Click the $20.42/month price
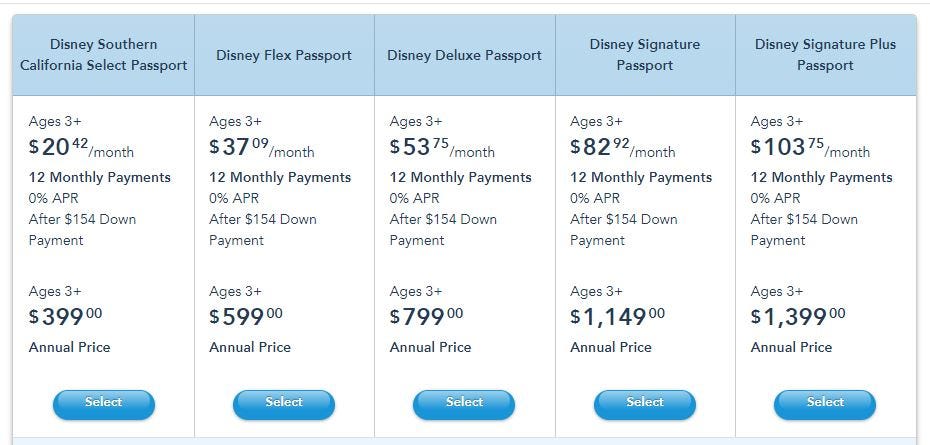 click(81, 148)
